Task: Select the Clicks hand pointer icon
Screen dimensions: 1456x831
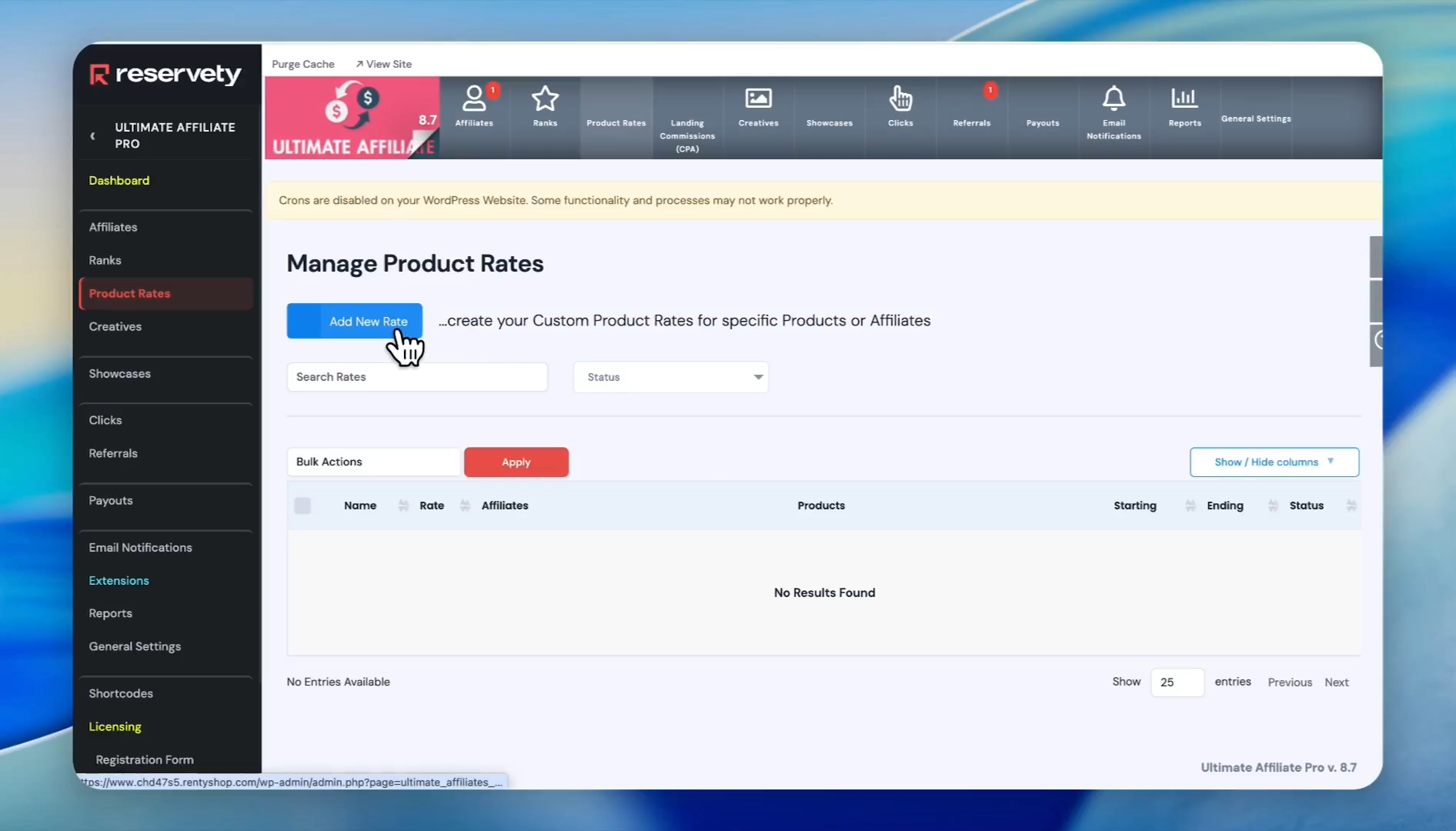Action: point(900,99)
